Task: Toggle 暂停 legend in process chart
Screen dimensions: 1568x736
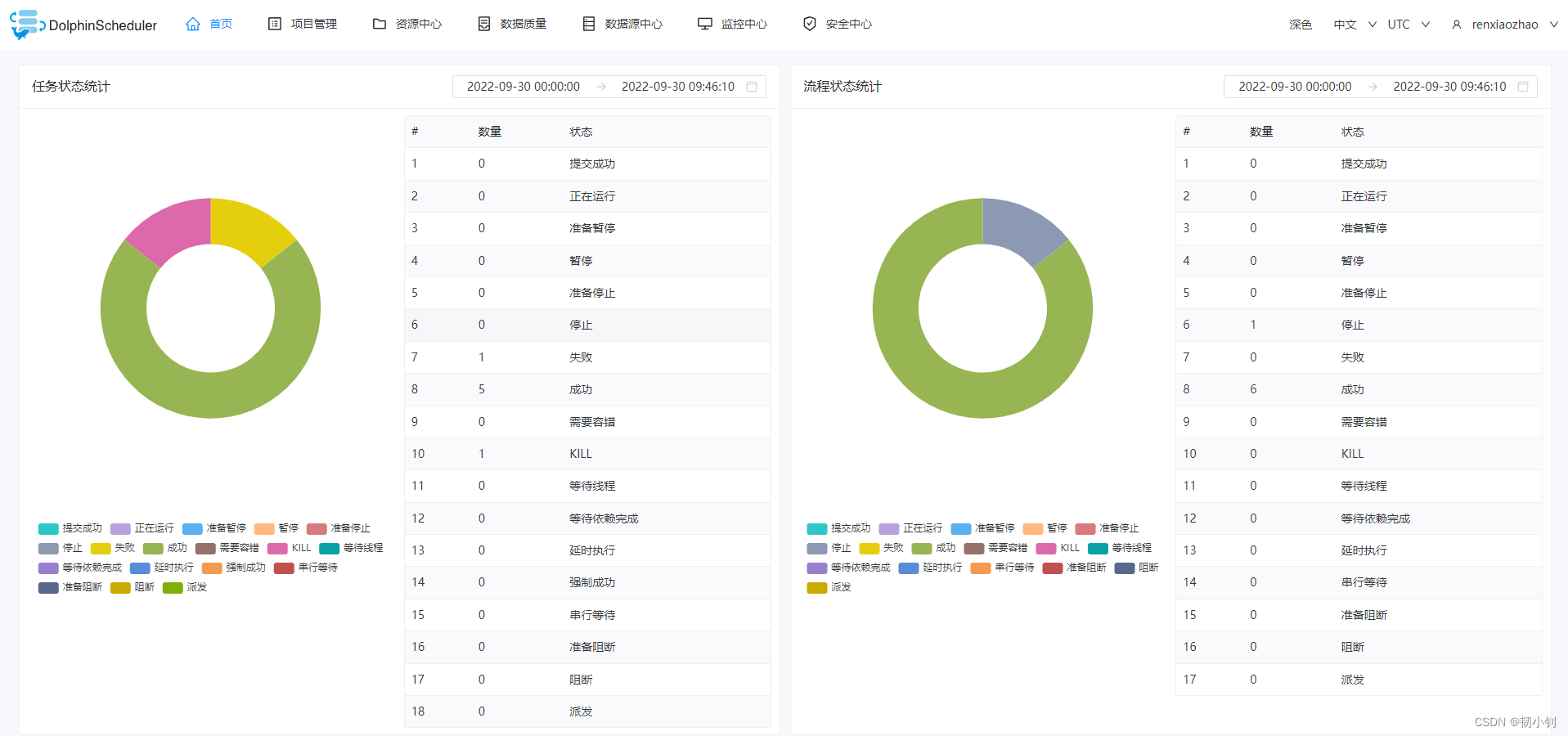Action: coord(1045,528)
